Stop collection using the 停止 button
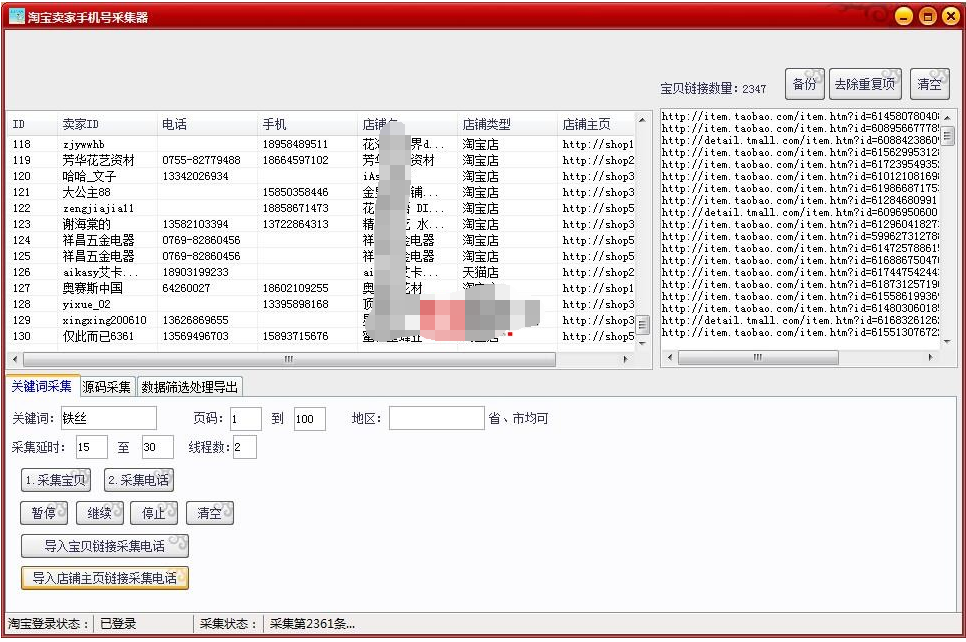This screenshot has width=966, height=642. coord(155,512)
